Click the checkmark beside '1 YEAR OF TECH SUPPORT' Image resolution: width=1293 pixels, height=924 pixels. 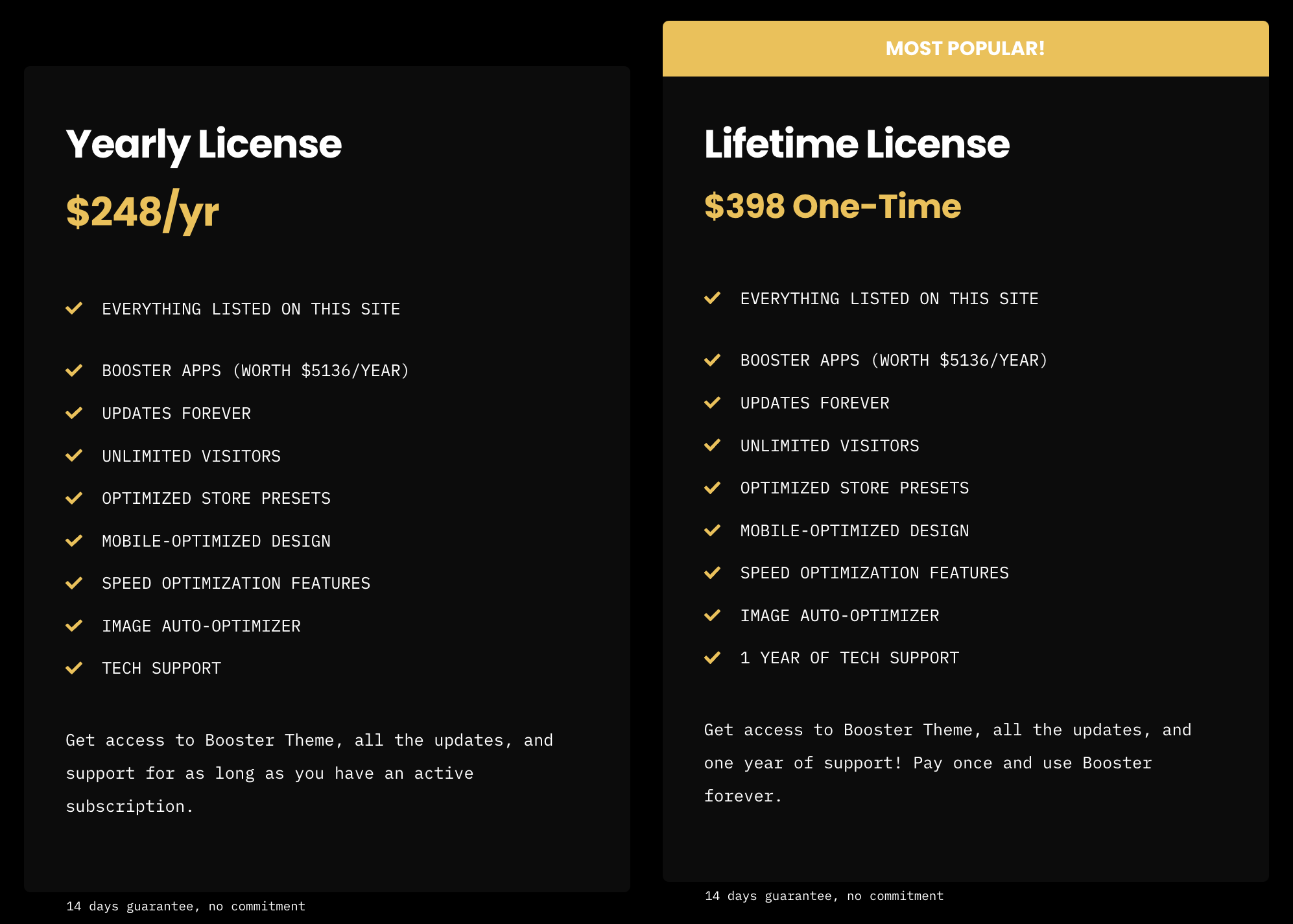click(x=713, y=657)
